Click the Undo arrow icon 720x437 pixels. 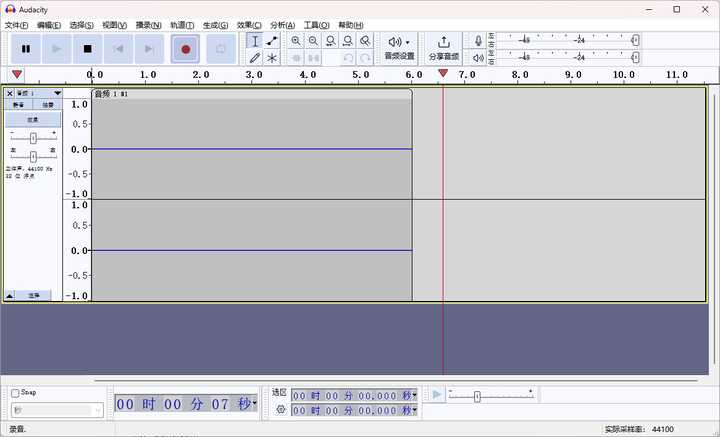tap(348, 58)
